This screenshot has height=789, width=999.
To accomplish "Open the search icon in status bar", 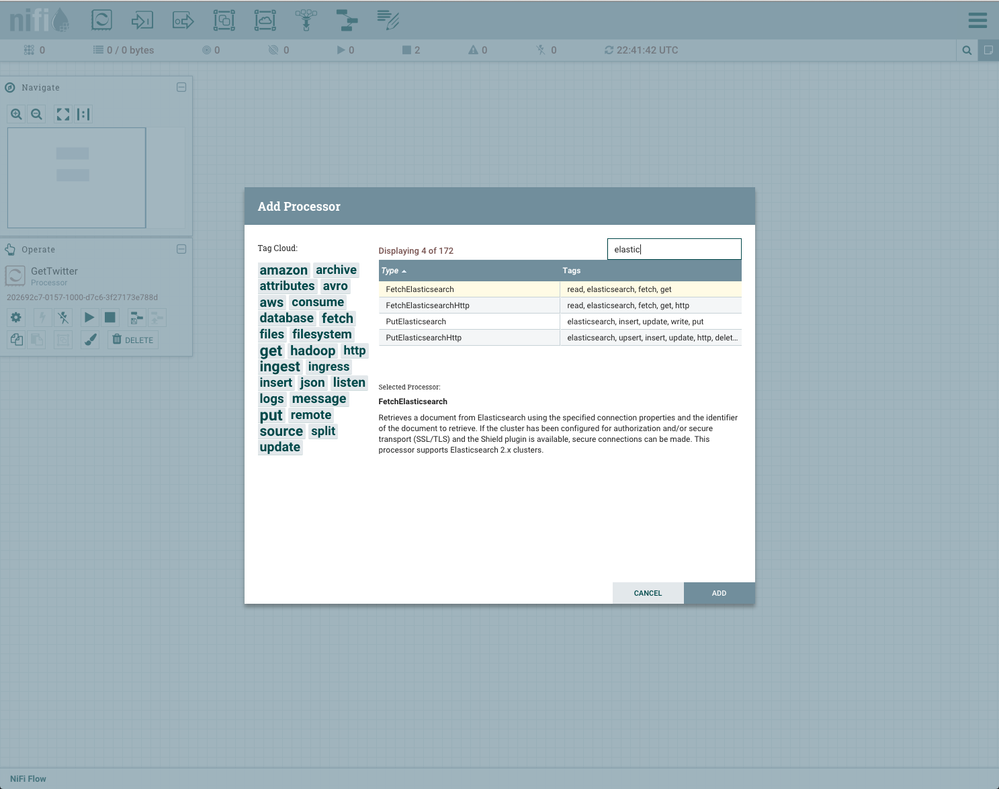I will (967, 50).
